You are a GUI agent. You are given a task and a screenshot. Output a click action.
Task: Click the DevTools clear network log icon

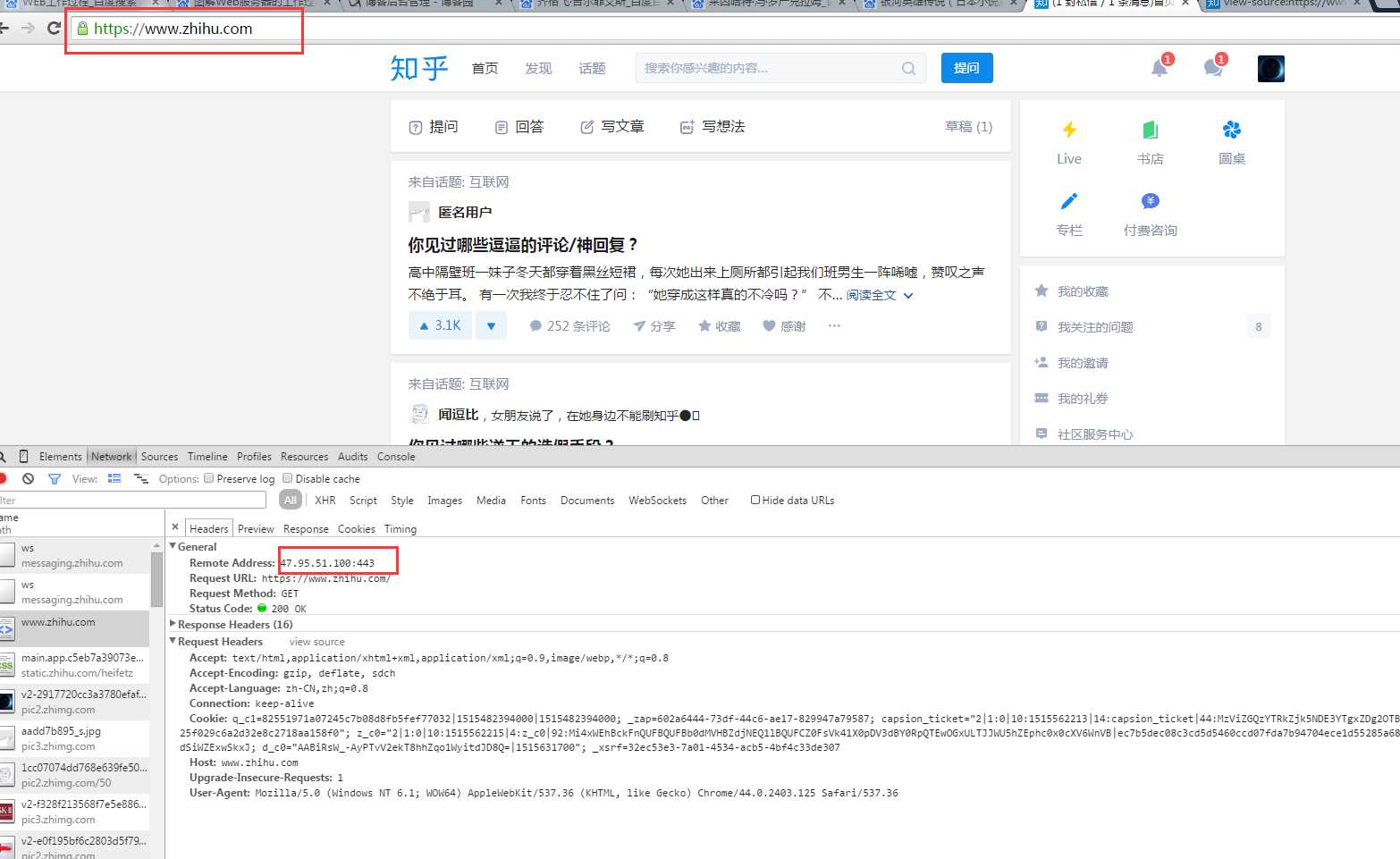[x=29, y=479]
